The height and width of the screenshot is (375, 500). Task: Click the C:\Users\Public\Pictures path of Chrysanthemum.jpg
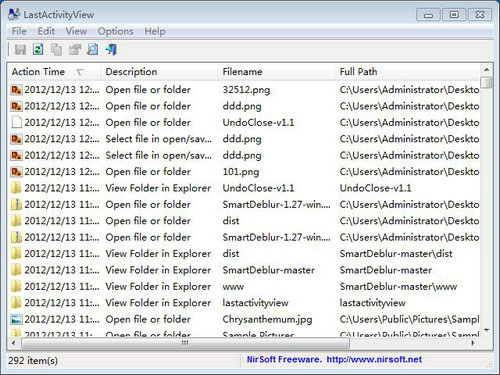click(409, 319)
